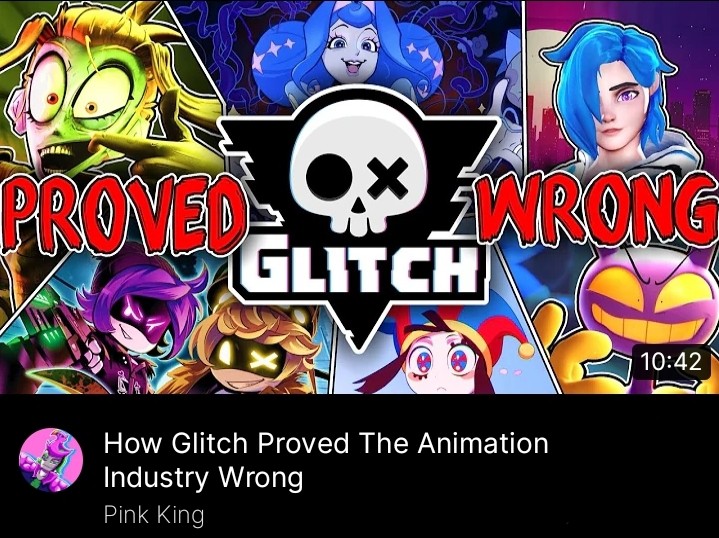Click the skull's X-shaped eye
This screenshot has height=538, width=719.
pyautogui.click(x=388, y=176)
